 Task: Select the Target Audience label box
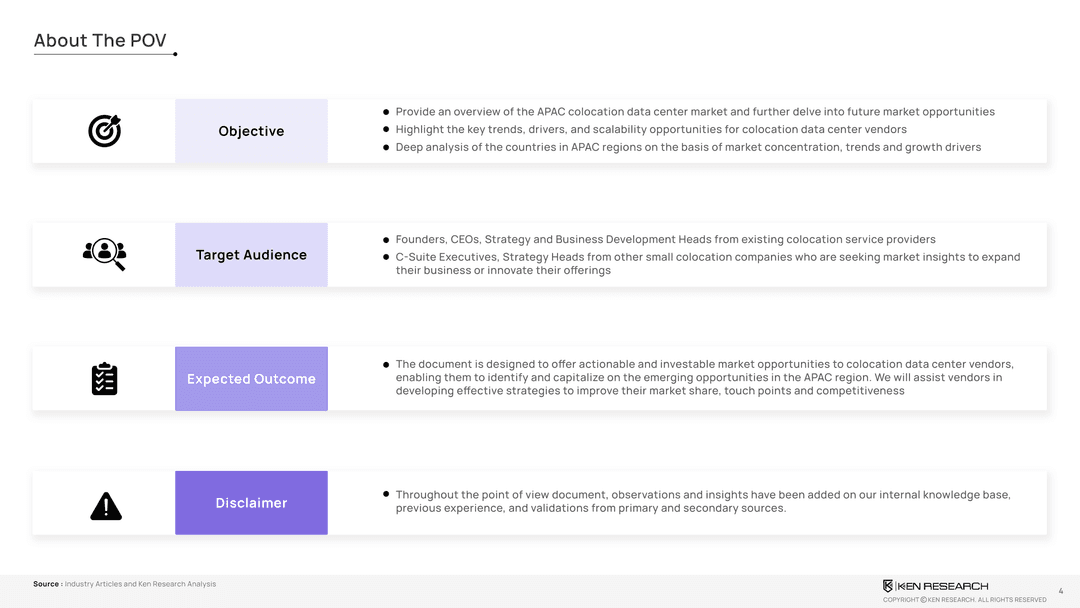point(251,255)
